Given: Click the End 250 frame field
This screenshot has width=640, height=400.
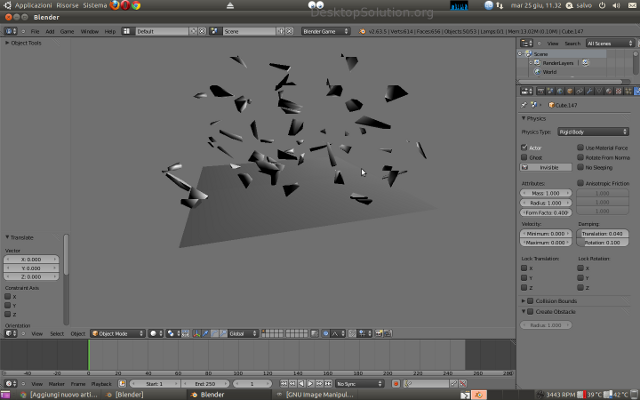Looking at the screenshot, I should pyautogui.click(x=206, y=383).
